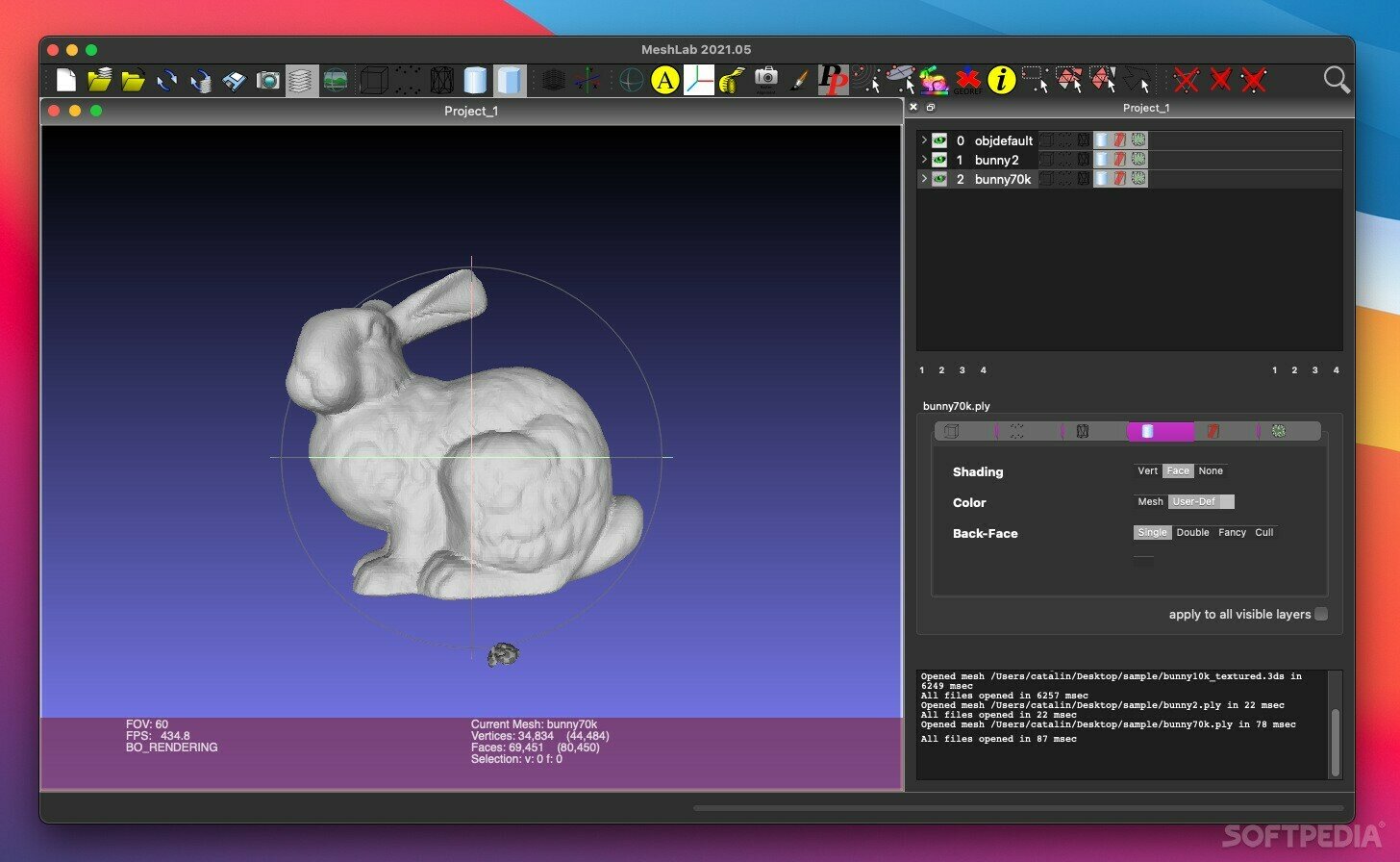This screenshot has width=1400, height=862.
Task: Set Color to Mesh
Action: click(1150, 501)
